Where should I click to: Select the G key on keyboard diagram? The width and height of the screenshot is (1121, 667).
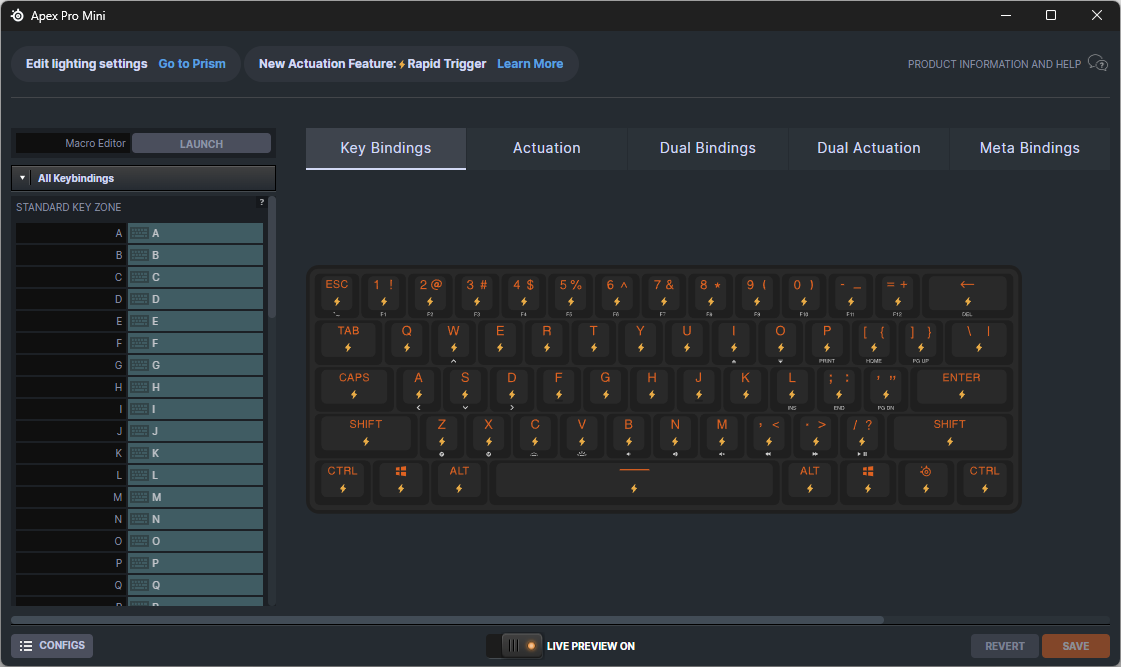606,388
